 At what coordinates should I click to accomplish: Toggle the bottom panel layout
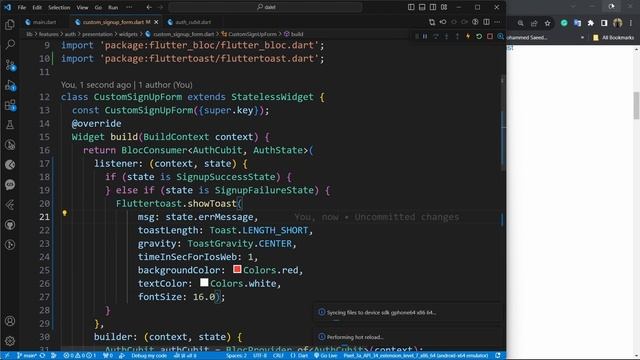coord(422,7)
